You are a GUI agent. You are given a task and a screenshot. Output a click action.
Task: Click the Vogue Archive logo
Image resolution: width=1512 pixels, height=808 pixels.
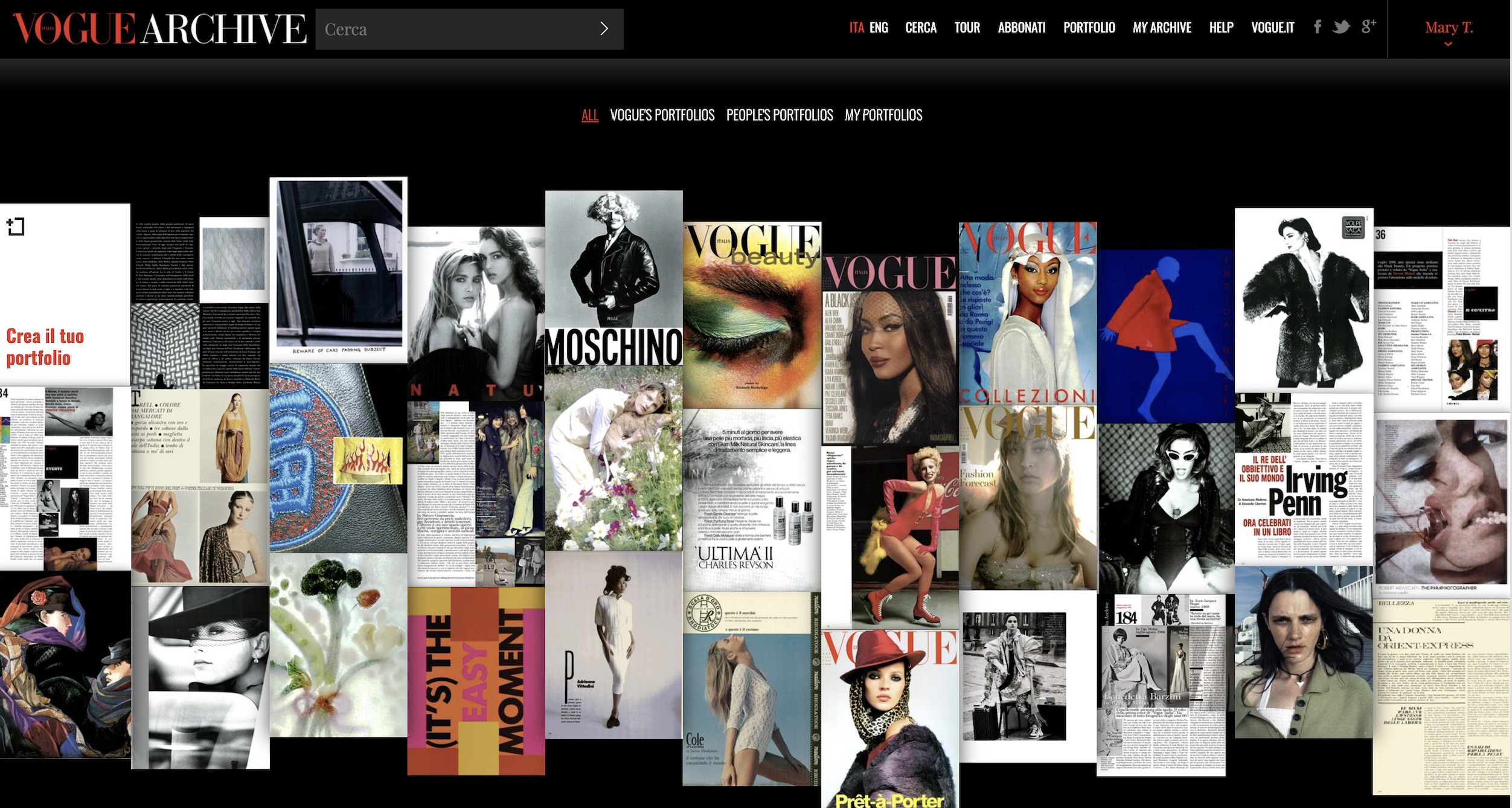tap(159, 29)
